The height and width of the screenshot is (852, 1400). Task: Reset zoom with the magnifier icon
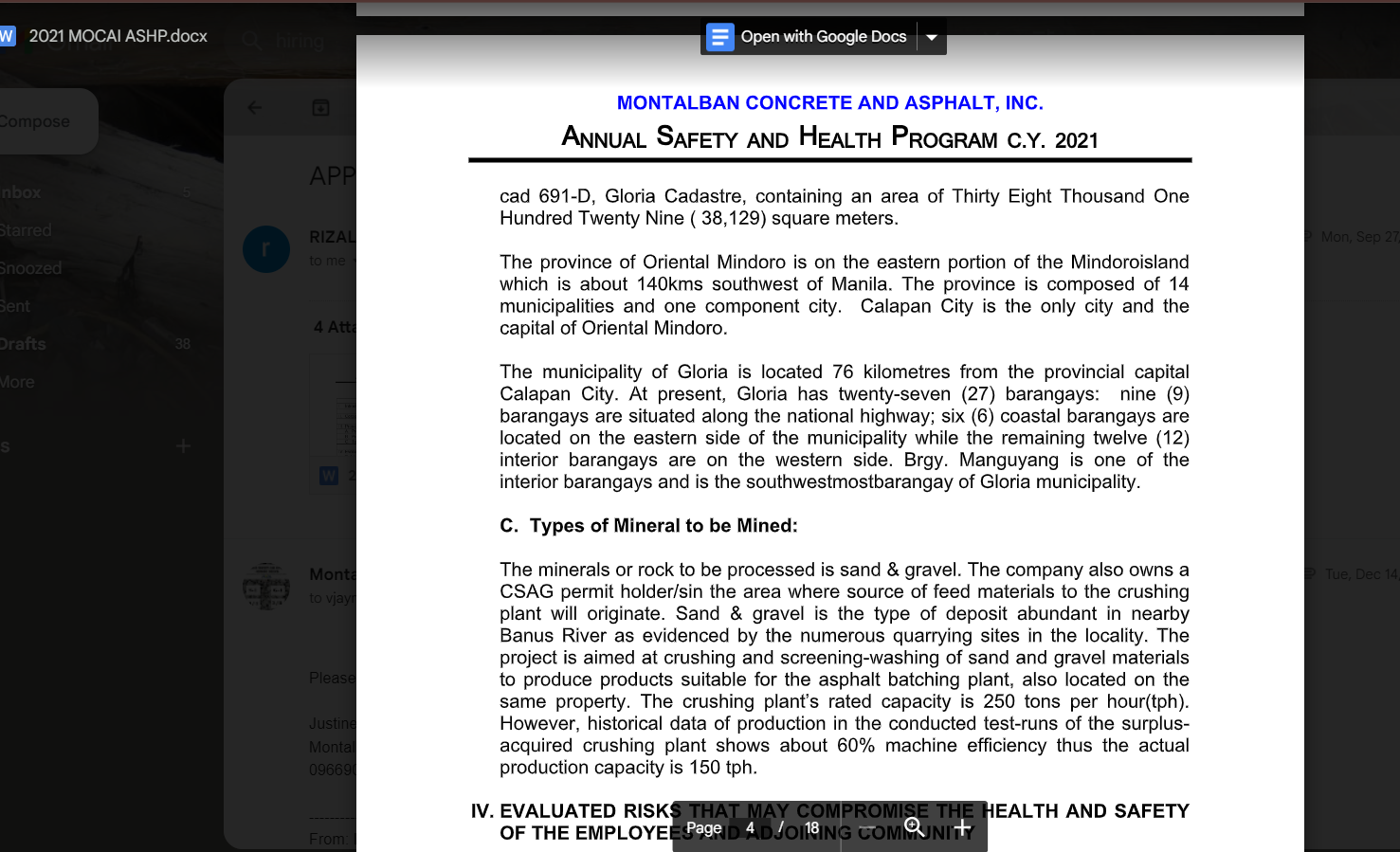click(914, 827)
